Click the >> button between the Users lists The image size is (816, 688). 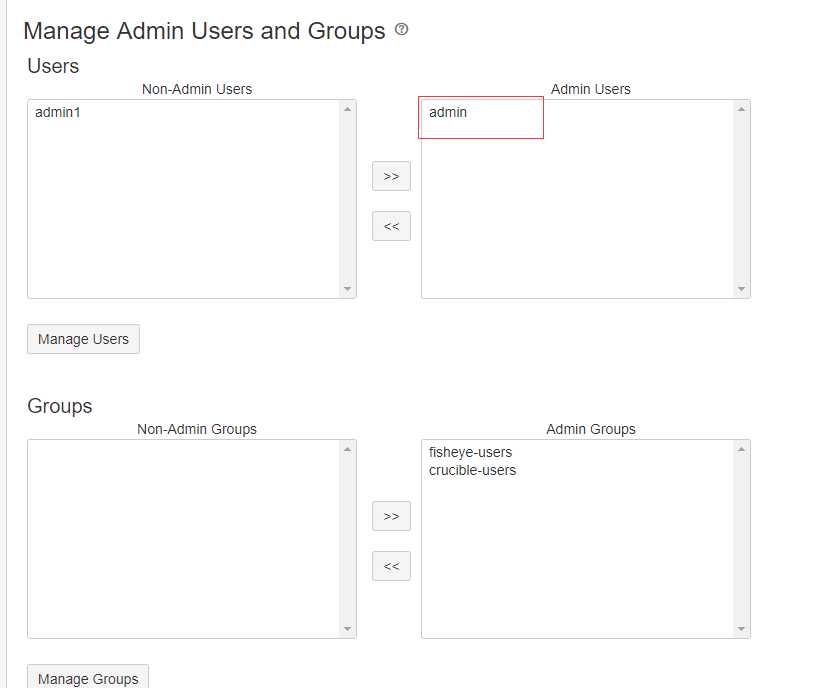391,176
